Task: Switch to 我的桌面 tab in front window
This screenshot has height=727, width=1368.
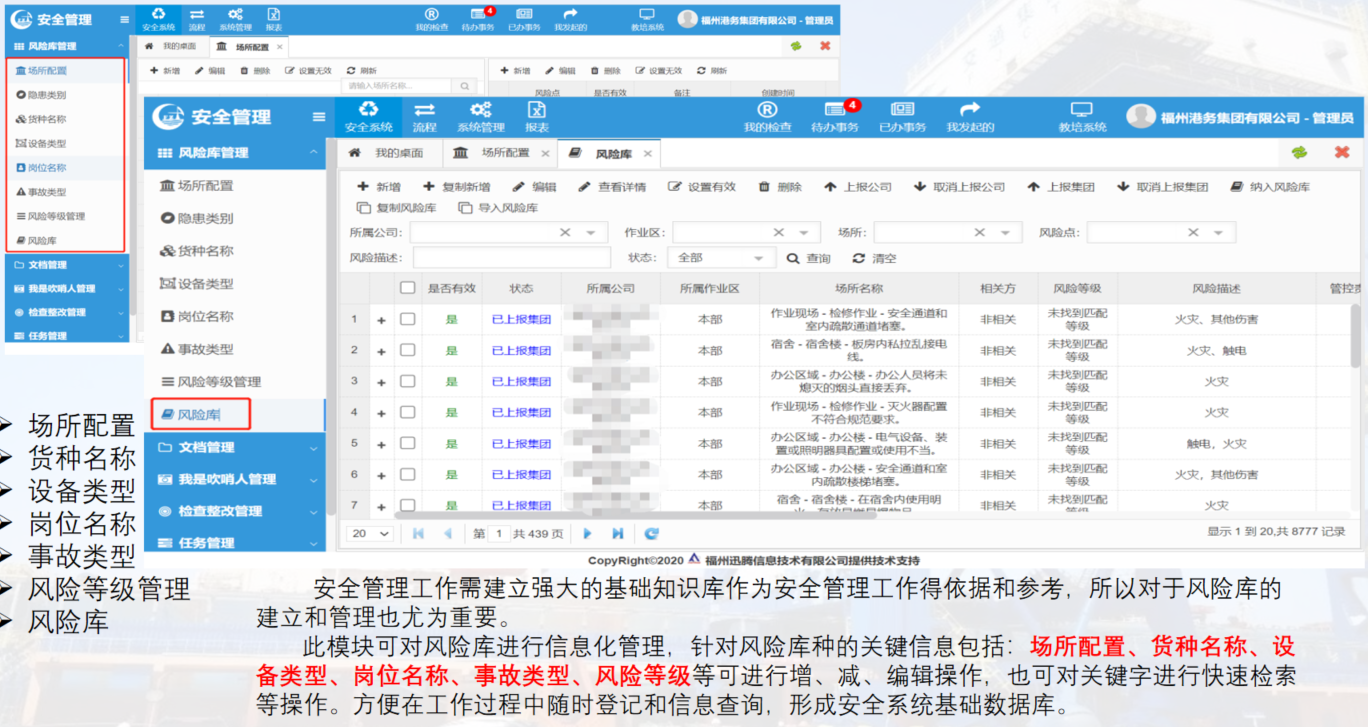Action: pos(386,153)
